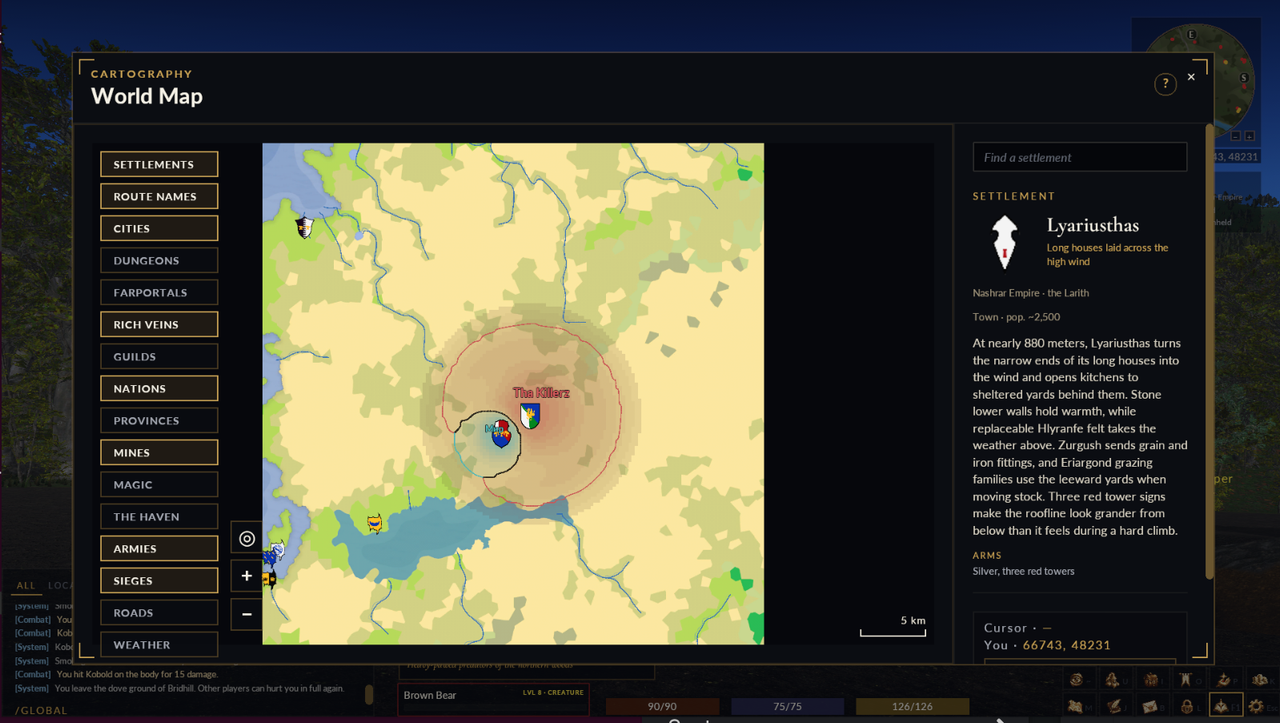Show the Guilds layer
The image size is (1280, 723).
(159, 356)
